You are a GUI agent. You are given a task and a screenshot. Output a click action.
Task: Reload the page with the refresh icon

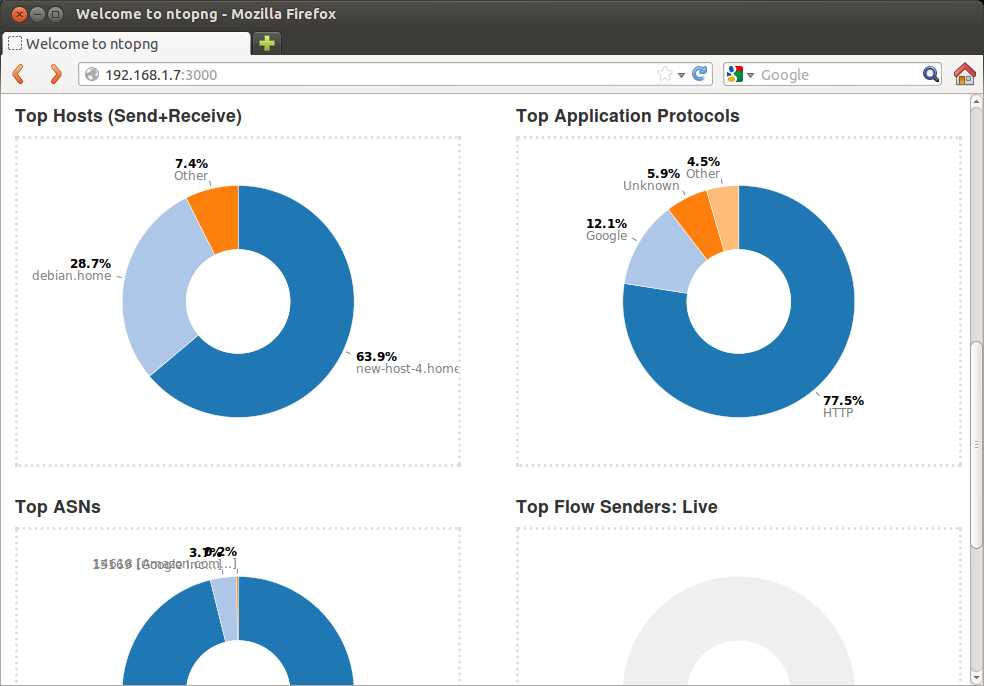(700, 74)
